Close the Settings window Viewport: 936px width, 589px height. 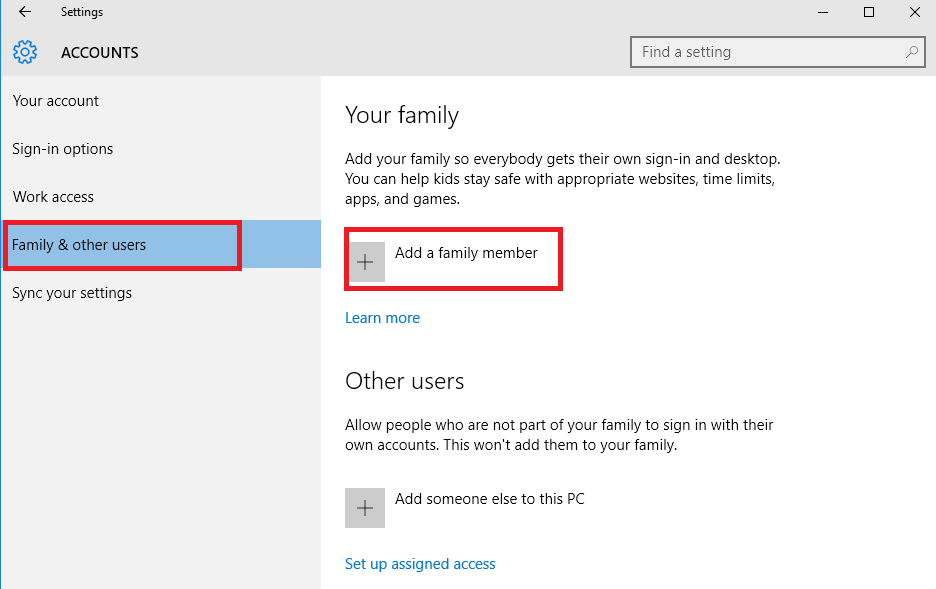(914, 12)
